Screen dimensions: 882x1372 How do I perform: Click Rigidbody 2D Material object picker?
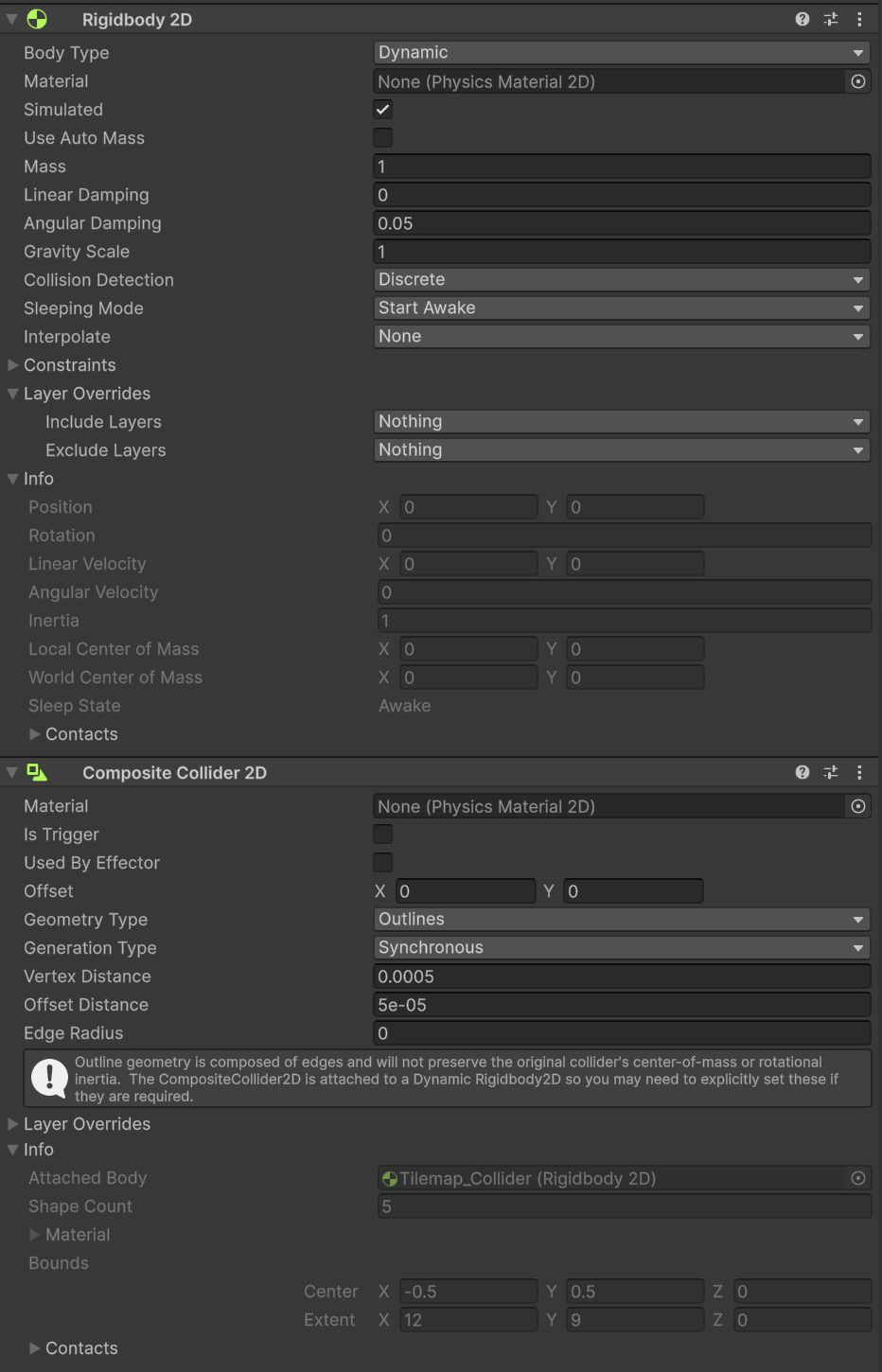click(857, 81)
